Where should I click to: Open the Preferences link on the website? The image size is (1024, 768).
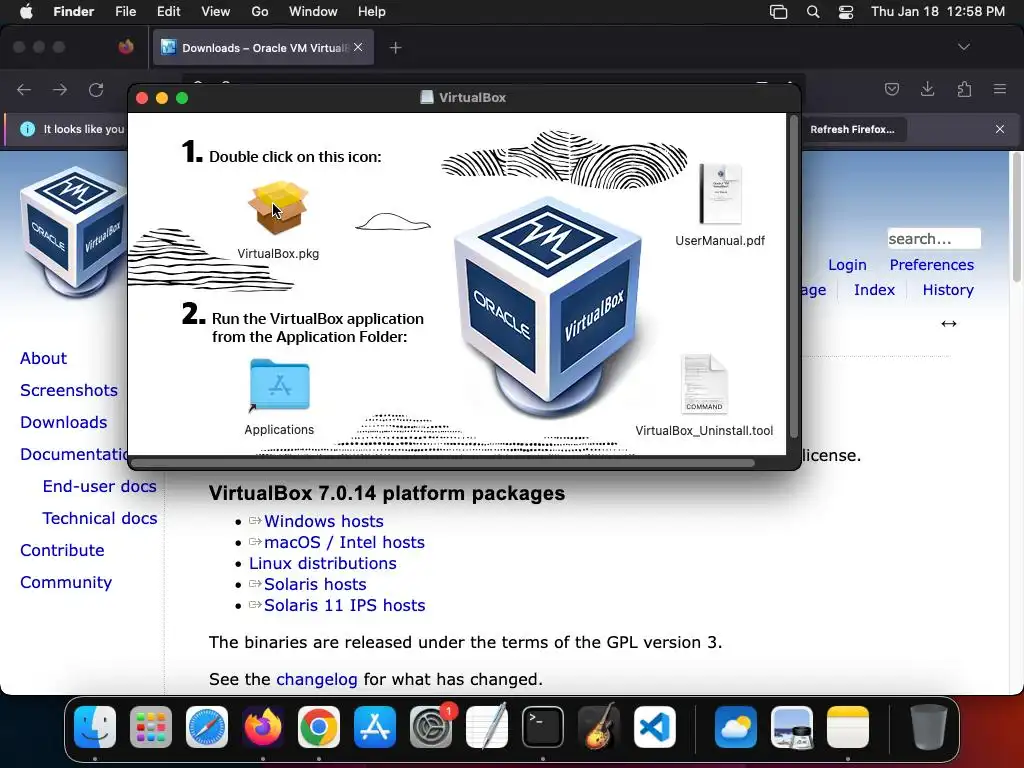tap(931, 264)
